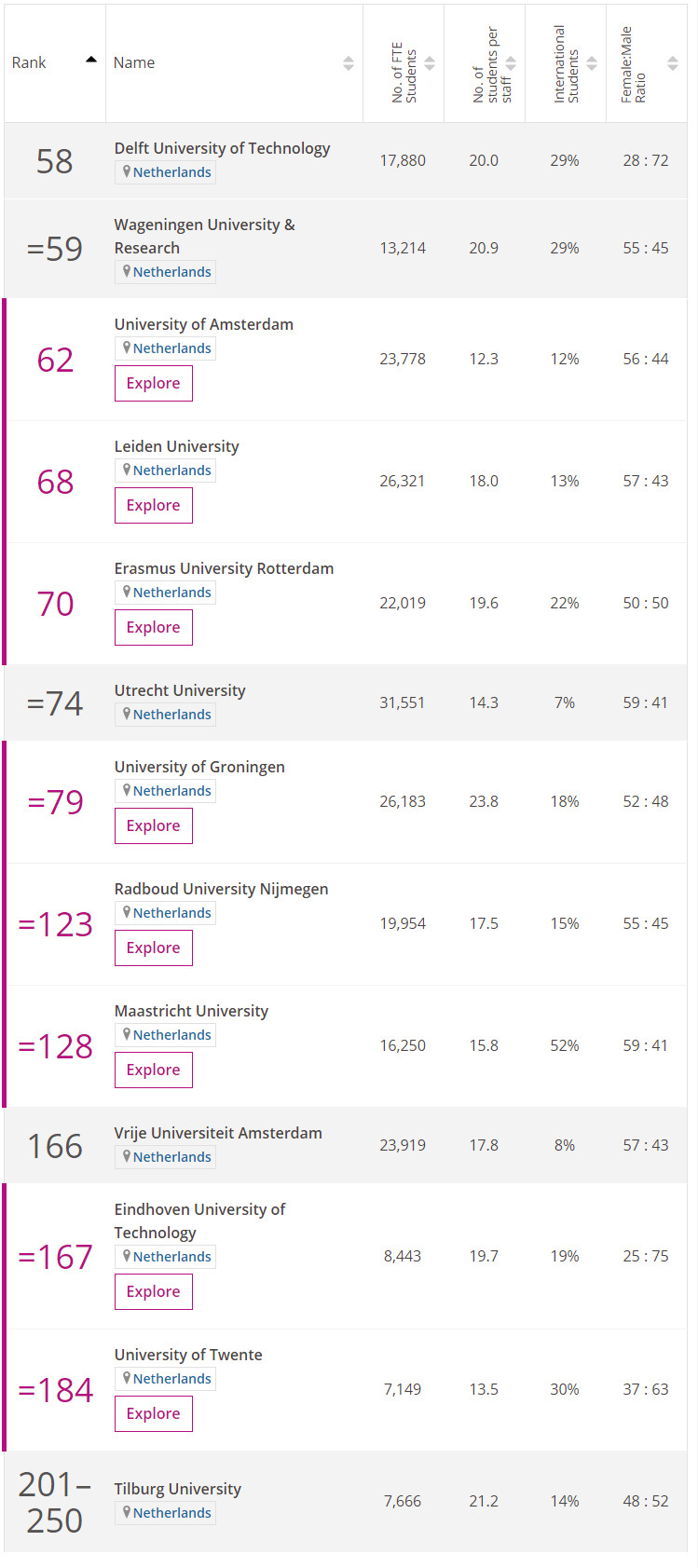The height and width of the screenshot is (1568, 698).
Task: Open Vrije Universiteit Amsterdam link
Action: 218,1133
